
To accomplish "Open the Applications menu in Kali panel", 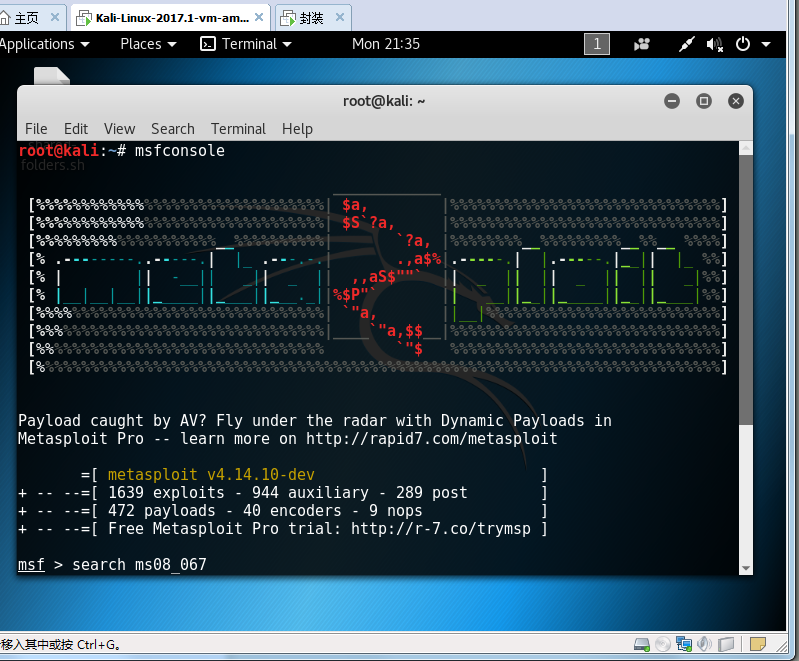I will 44,44.
